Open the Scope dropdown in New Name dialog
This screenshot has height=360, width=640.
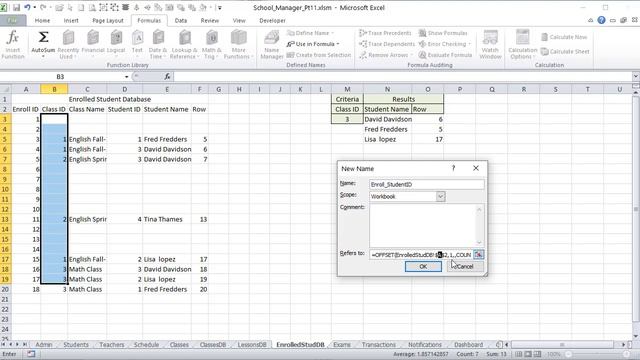click(440, 197)
